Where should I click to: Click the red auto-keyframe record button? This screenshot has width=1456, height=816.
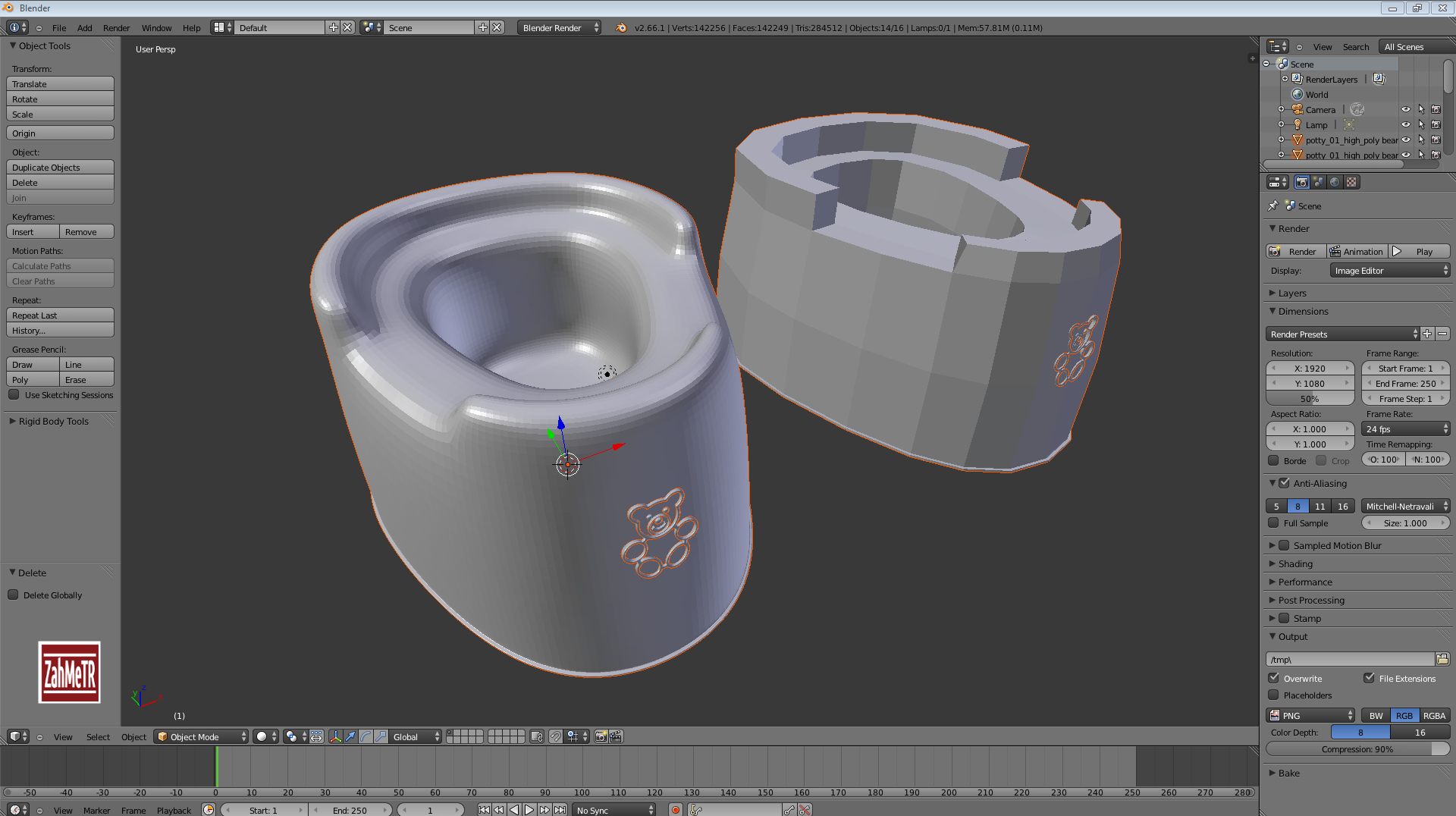[675, 810]
